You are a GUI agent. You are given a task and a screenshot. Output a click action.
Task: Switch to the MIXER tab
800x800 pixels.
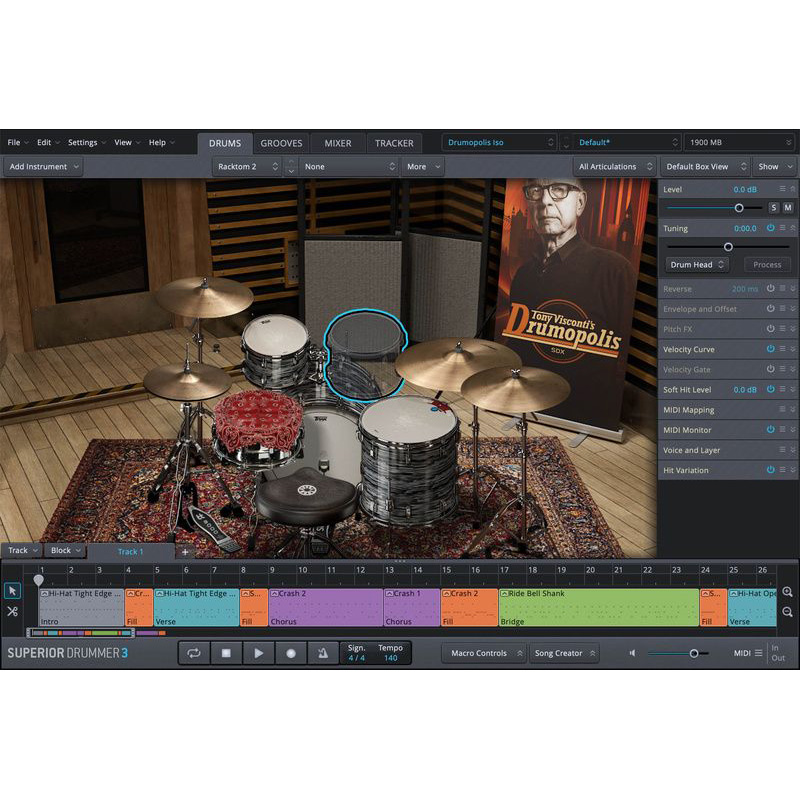coord(338,143)
